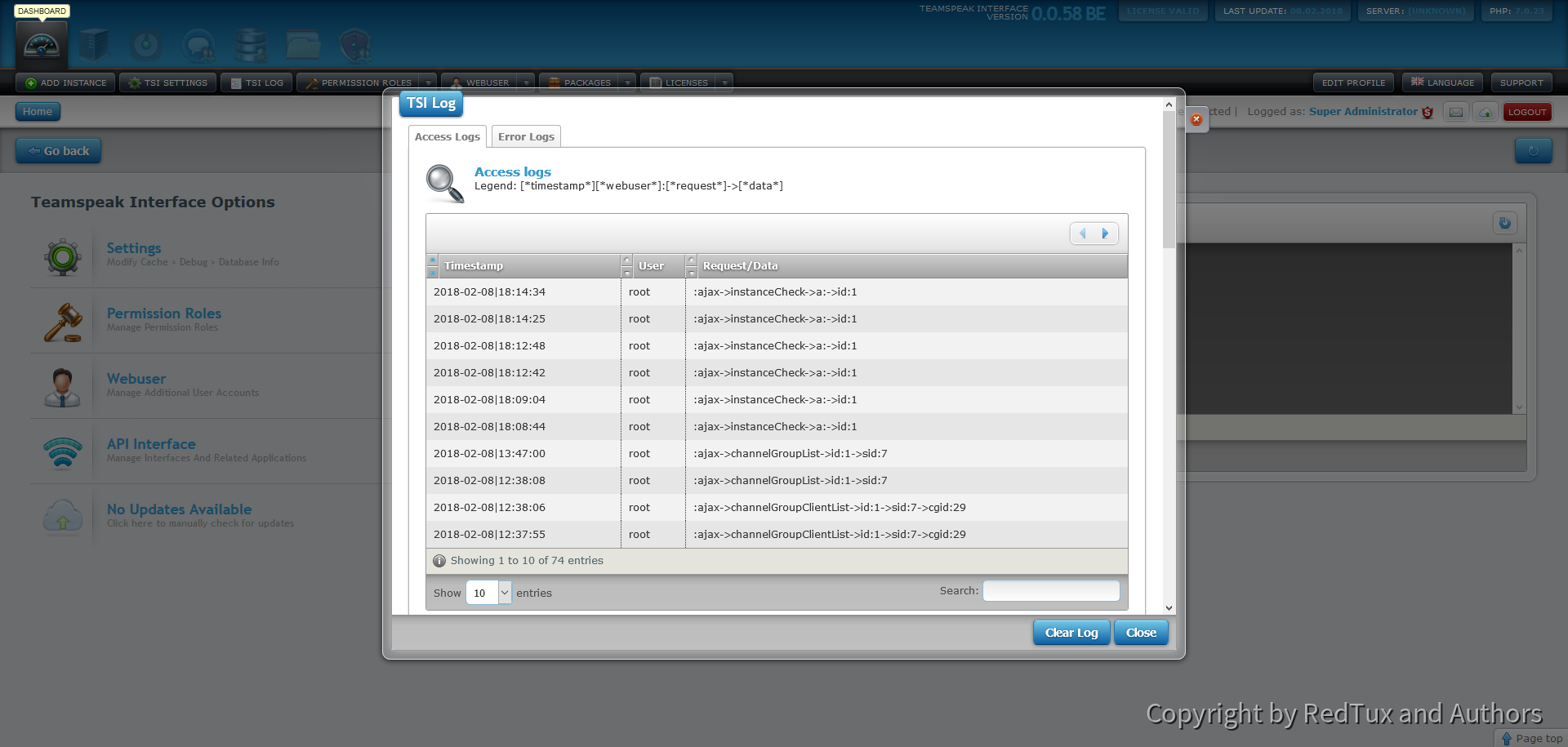The width and height of the screenshot is (1568, 747).
Task: Switch to the Access Logs tab
Action: pyautogui.click(x=448, y=136)
